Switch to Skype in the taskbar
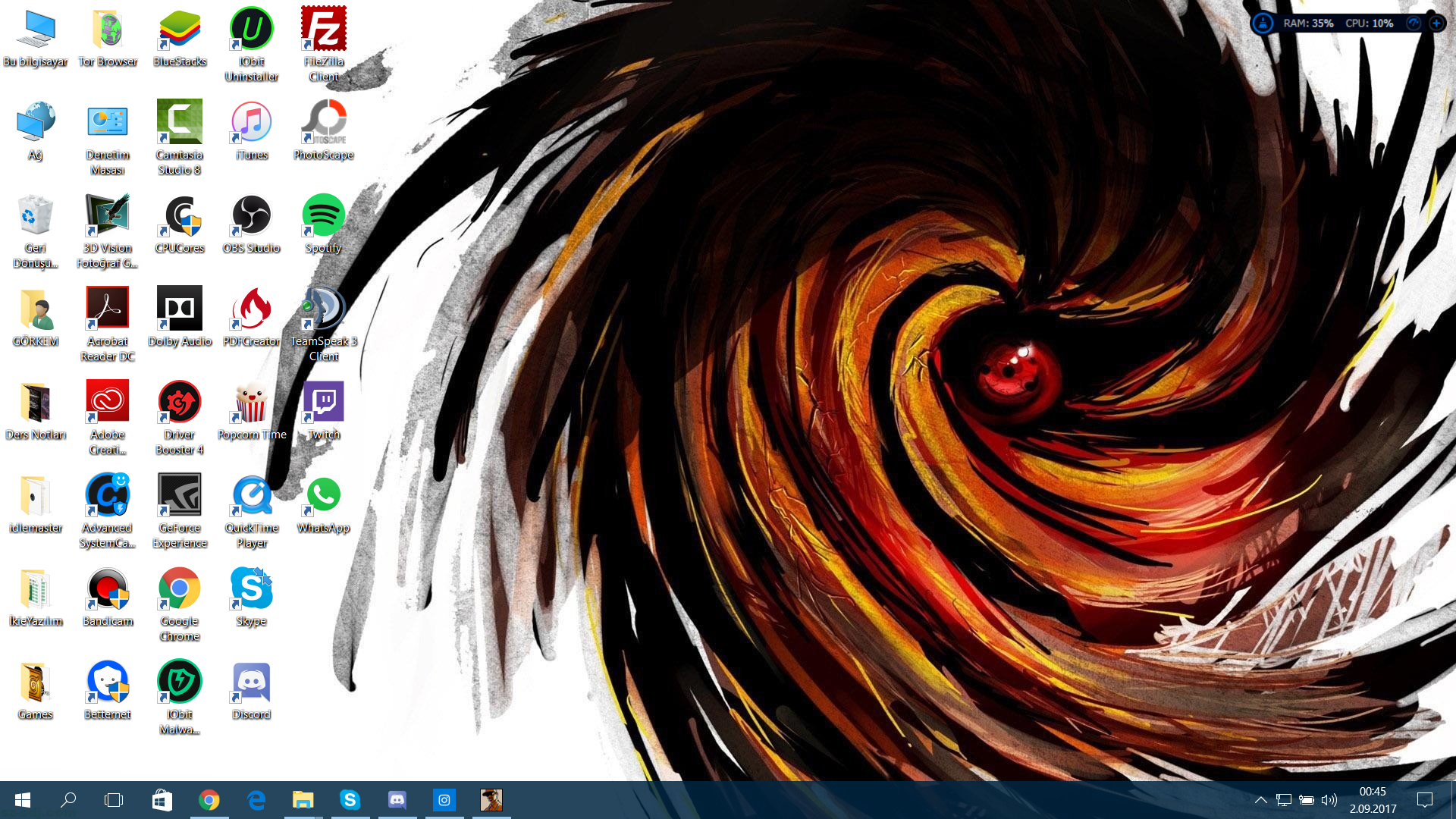Screen dimensions: 1456x819 coord(350,800)
